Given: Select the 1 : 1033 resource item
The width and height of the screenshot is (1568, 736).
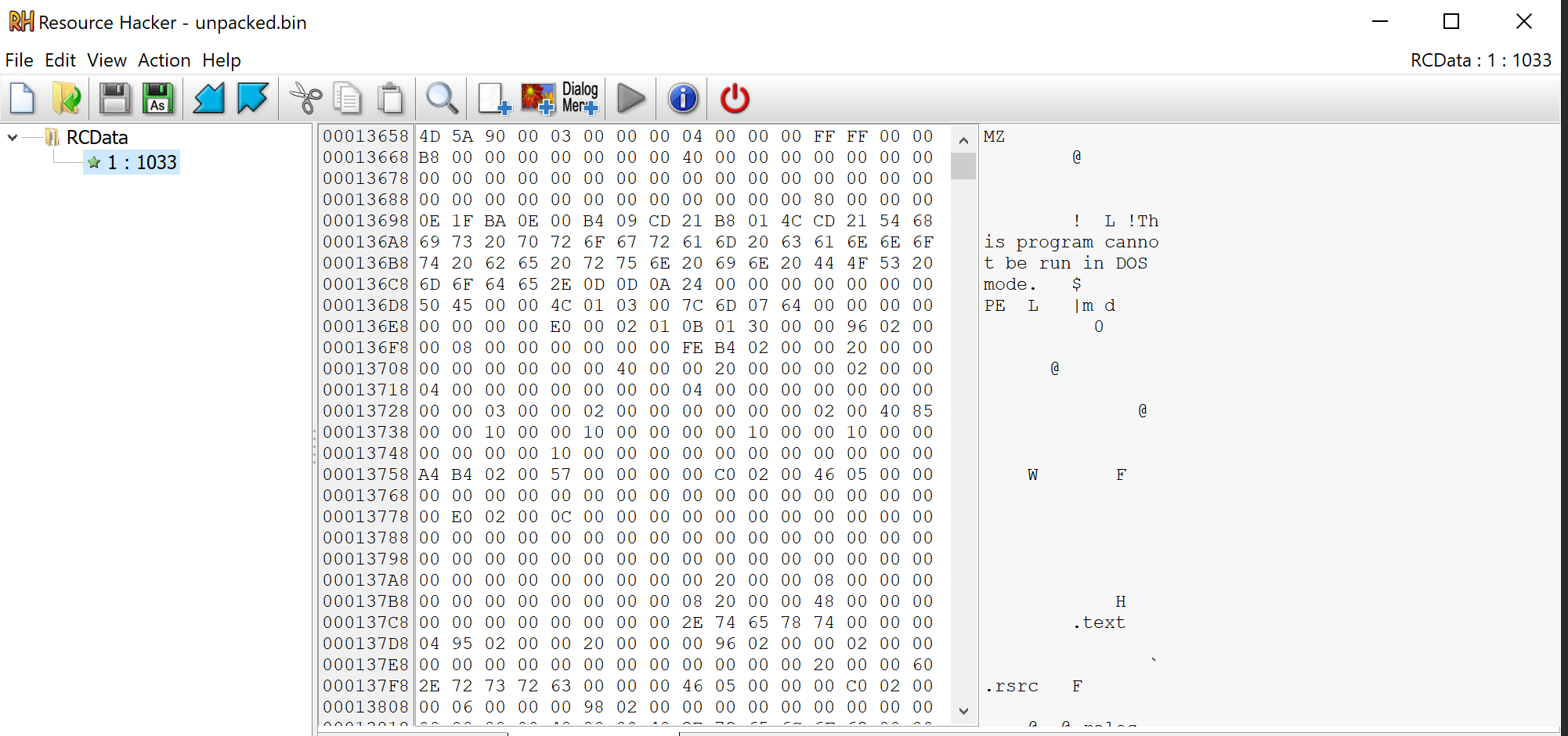Looking at the screenshot, I should [132, 162].
